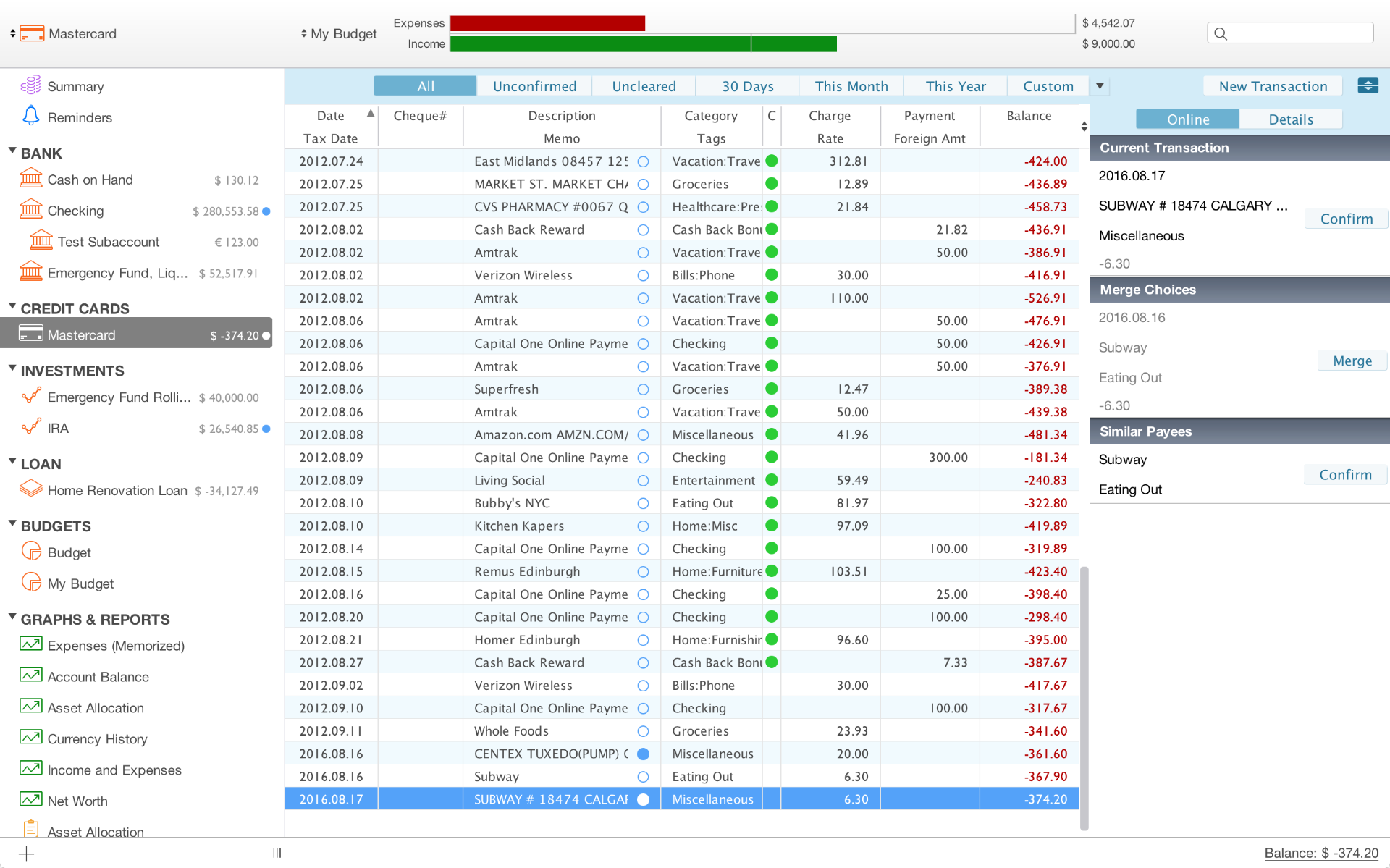
Task: Click the add account plus icon
Action: 26,854
